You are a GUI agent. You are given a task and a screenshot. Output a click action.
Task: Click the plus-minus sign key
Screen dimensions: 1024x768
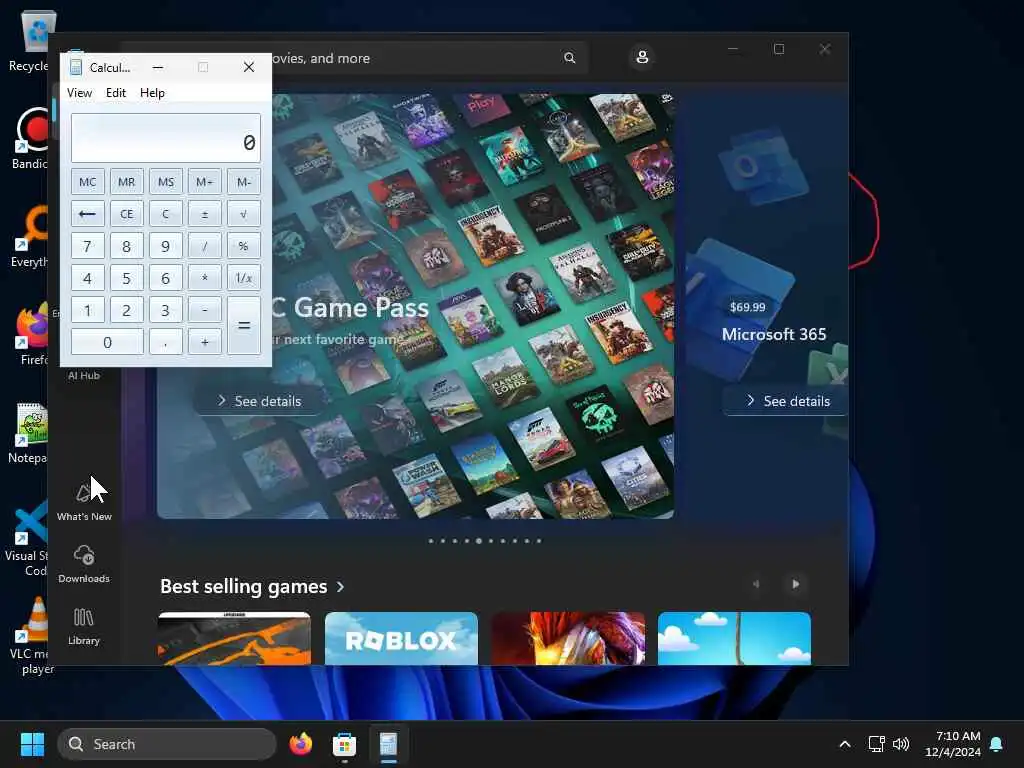204,214
